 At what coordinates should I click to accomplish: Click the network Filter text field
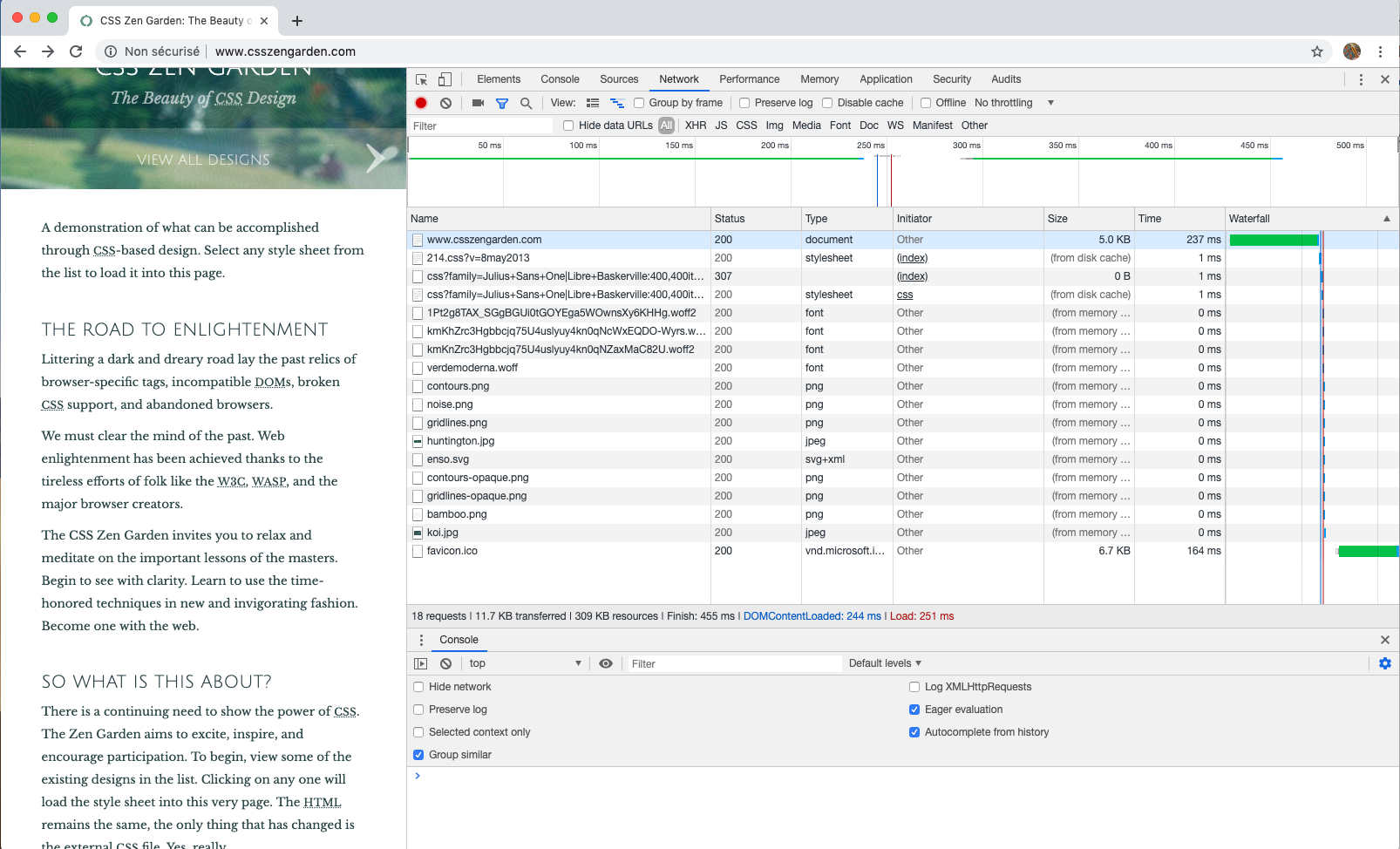pos(480,126)
